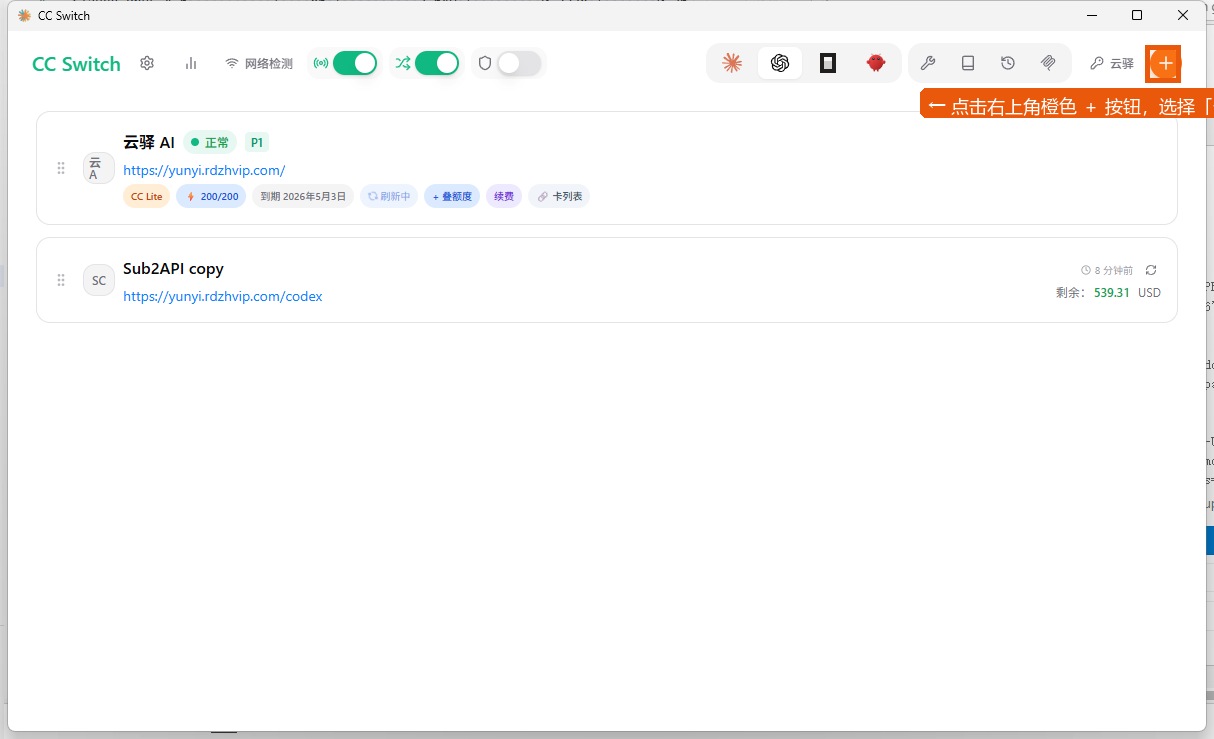Image resolution: width=1214 pixels, height=739 pixels.
Task: Click the CC Switch title bar app icon
Action: point(24,15)
